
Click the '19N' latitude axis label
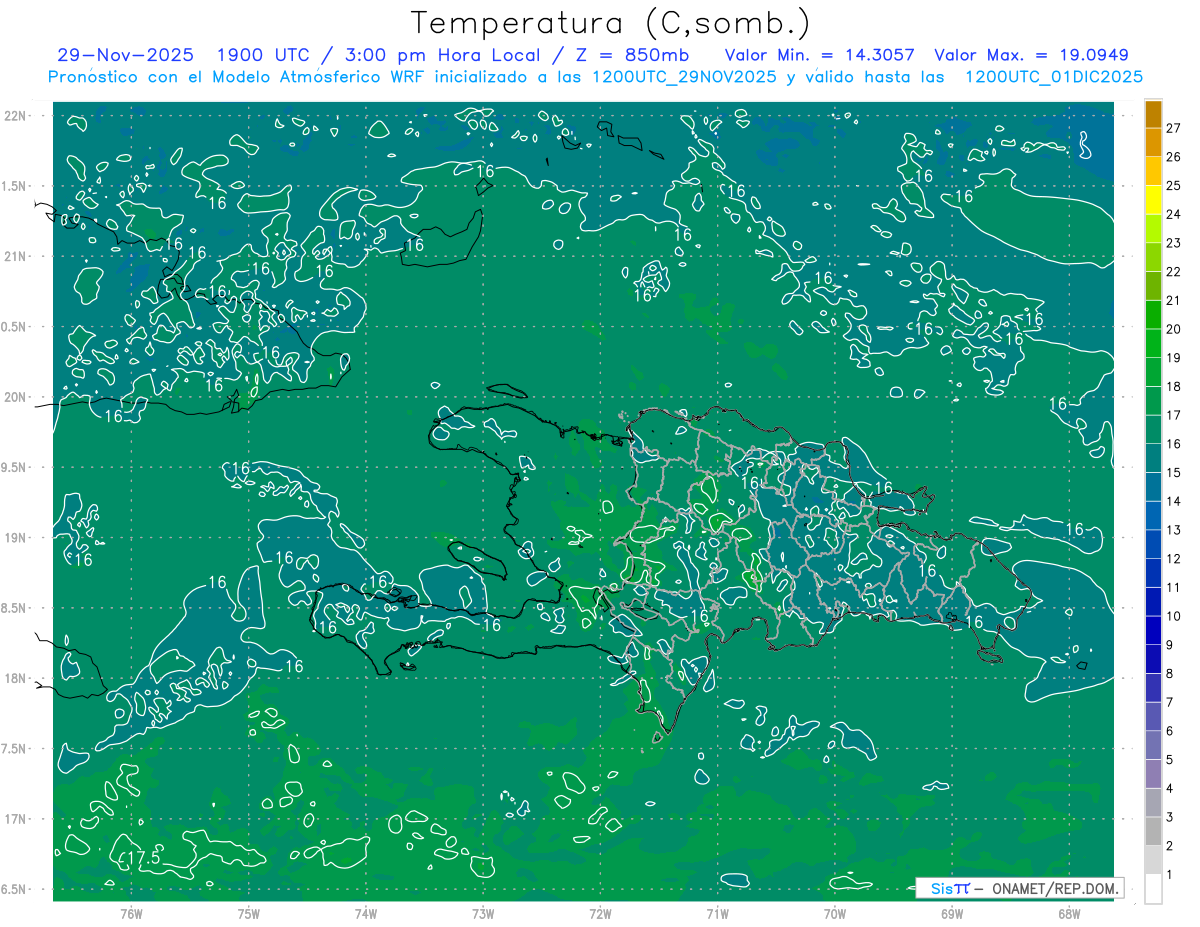[x=14, y=537]
